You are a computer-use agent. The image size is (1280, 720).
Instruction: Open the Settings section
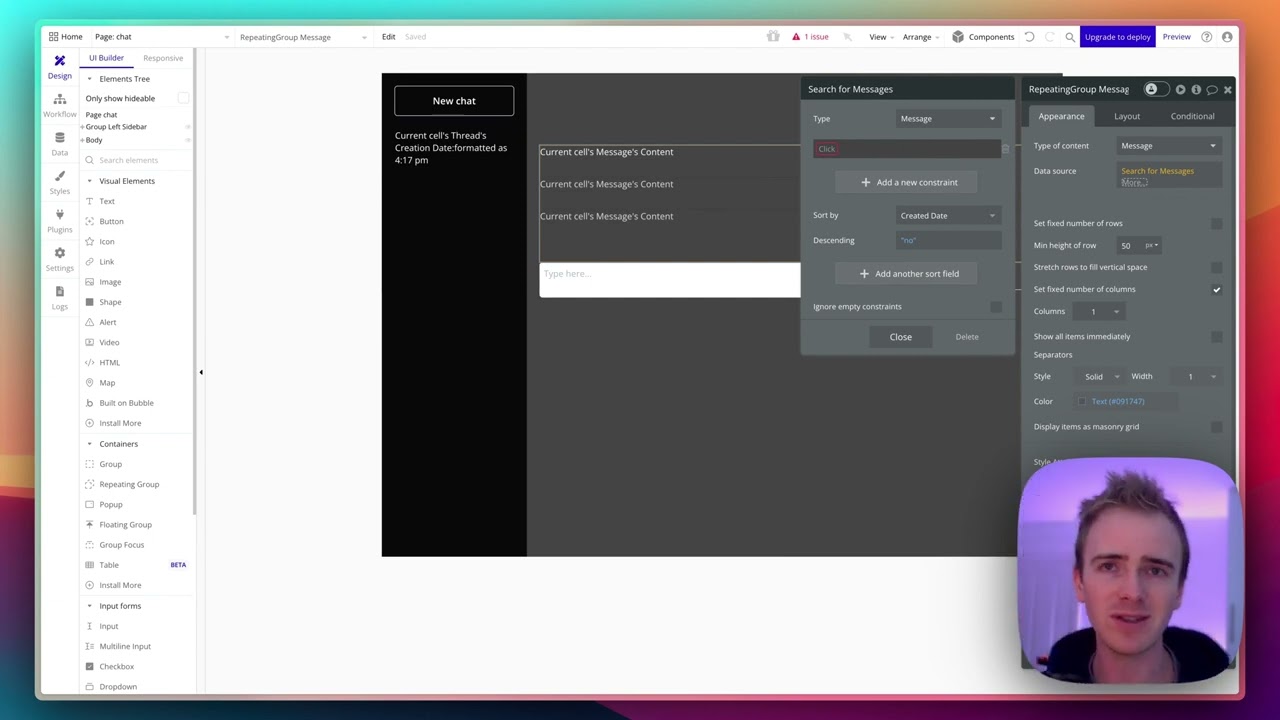click(x=59, y=259)
